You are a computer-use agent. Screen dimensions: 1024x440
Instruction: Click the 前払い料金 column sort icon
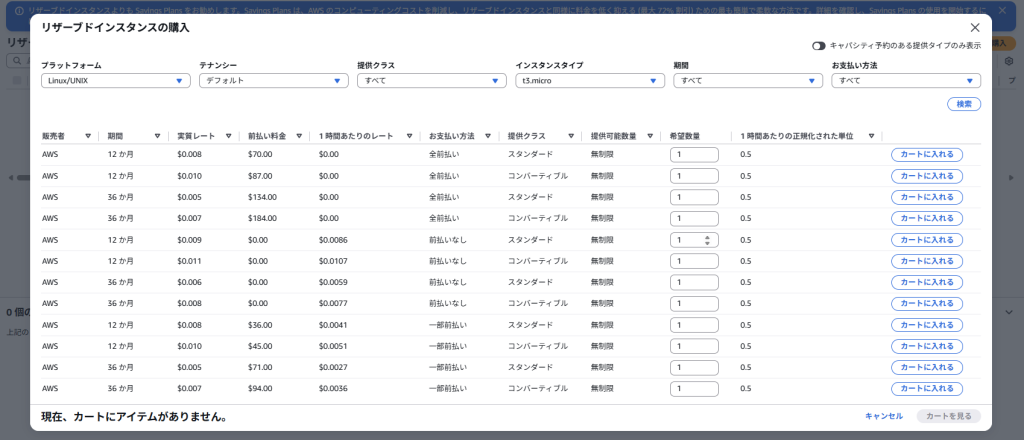tap(299, 136)
